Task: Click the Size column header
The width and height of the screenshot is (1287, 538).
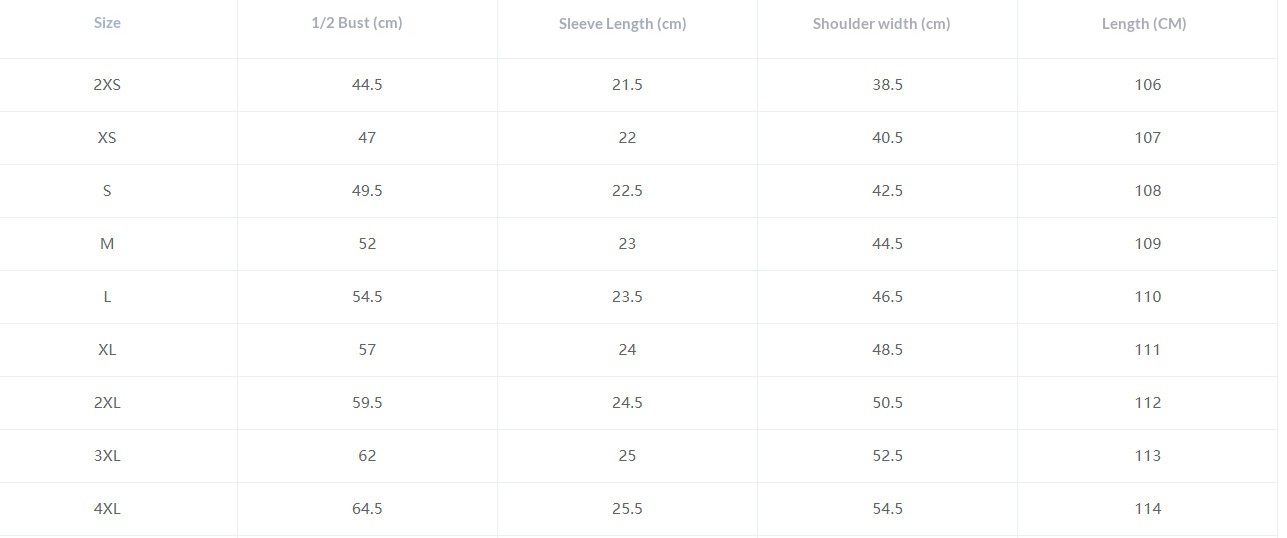Action: point(107,22)
